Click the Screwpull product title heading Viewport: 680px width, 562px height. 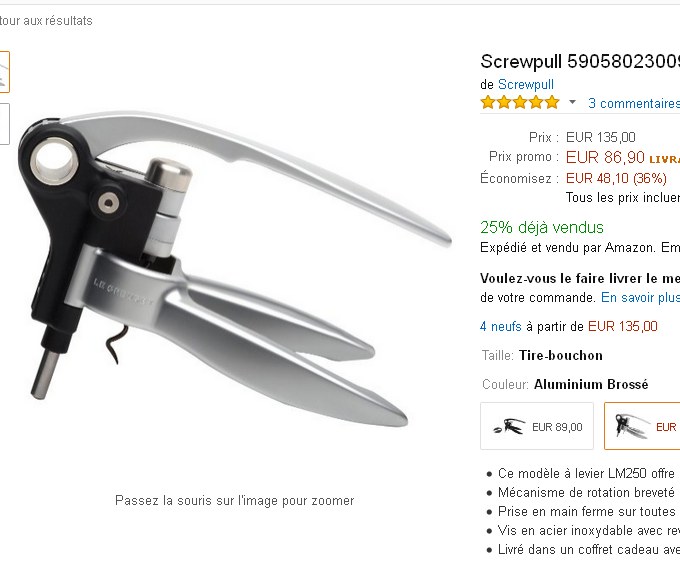pos(580,62)
